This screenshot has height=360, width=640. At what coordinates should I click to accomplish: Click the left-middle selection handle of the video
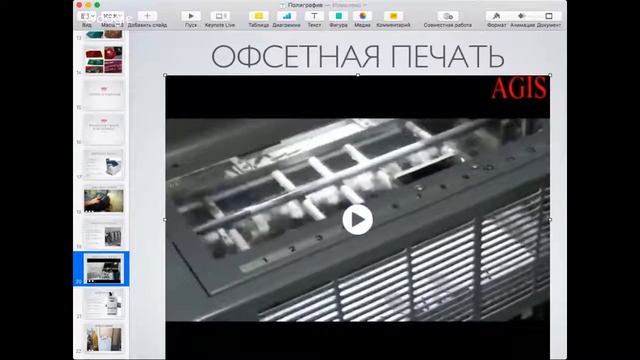165,220
